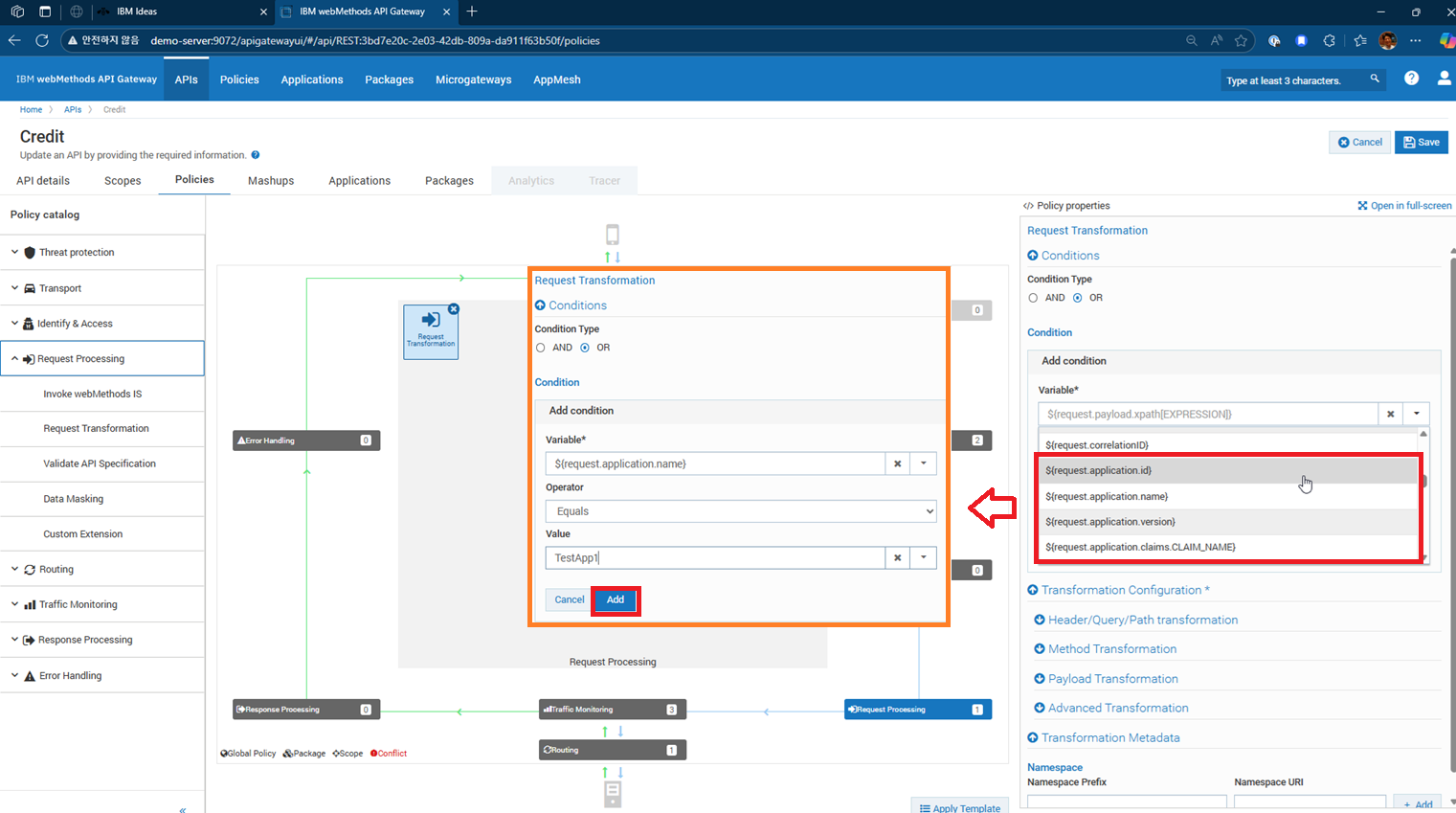This screenshot has height=813, width=1456.
Task: Click the search magnifier icon
Action: (1375, 79)
